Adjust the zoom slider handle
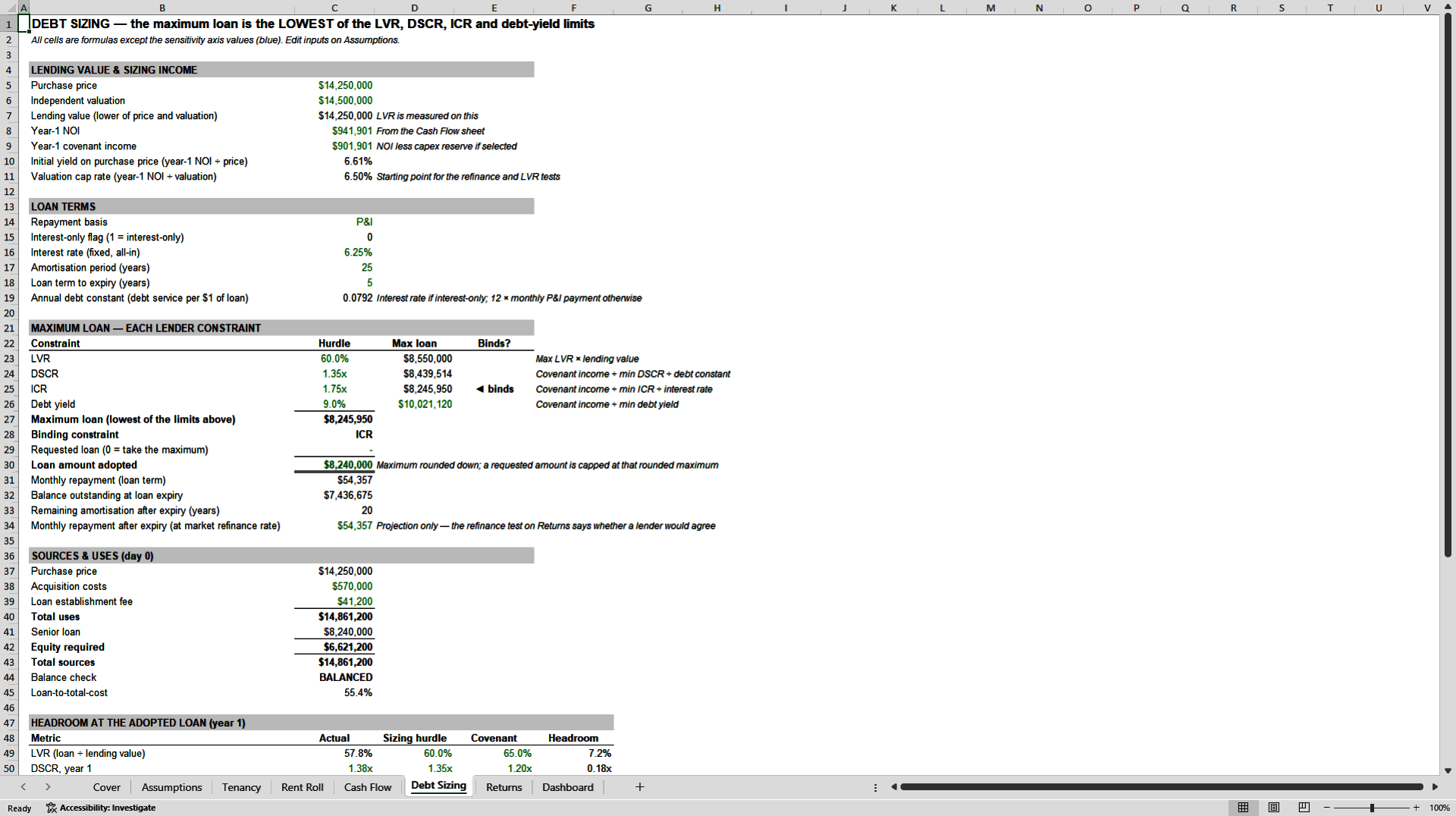 1372,808
